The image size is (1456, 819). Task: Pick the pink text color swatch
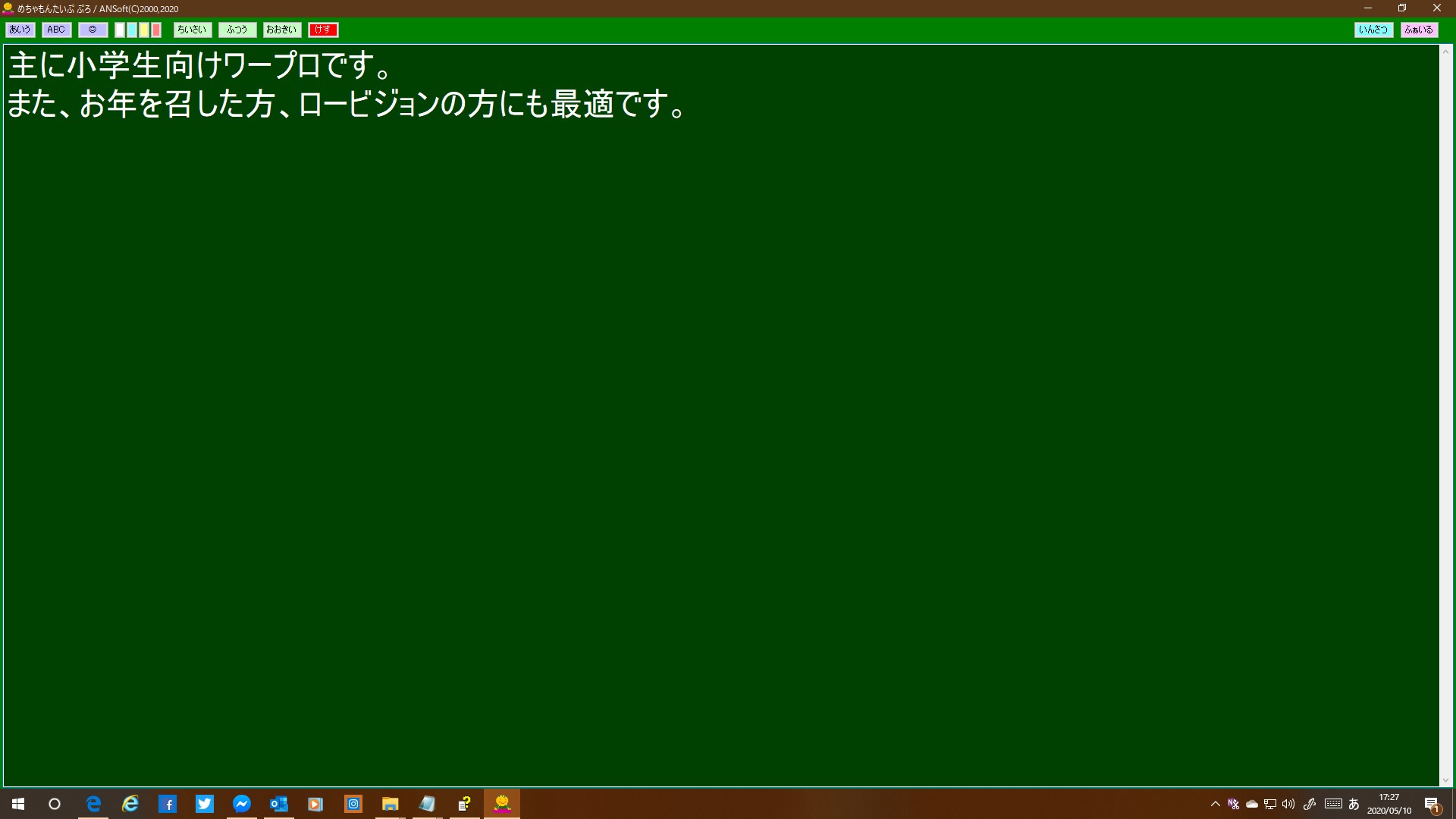pos(156,30)
